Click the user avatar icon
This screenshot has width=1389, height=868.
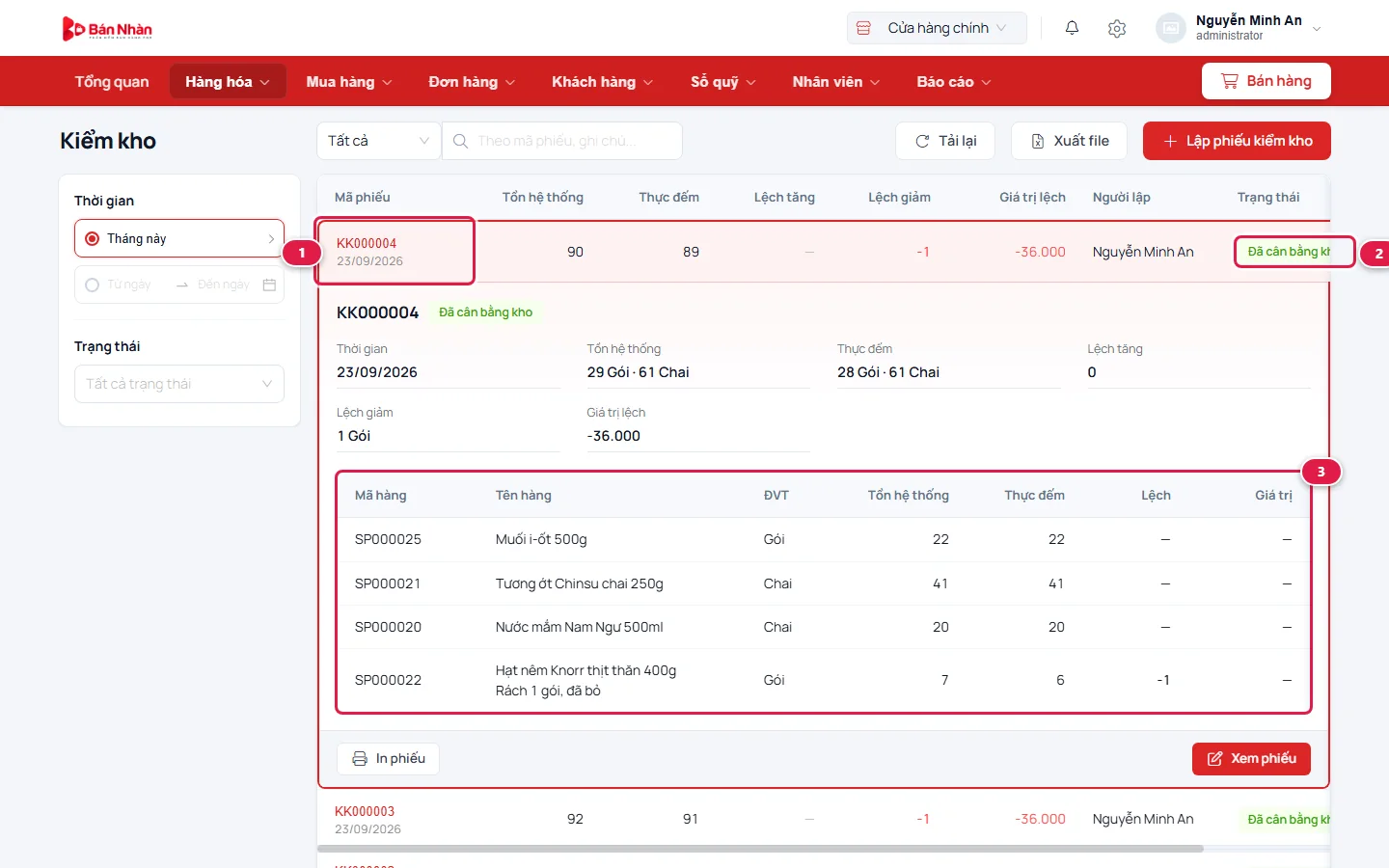pos(1171,28)
